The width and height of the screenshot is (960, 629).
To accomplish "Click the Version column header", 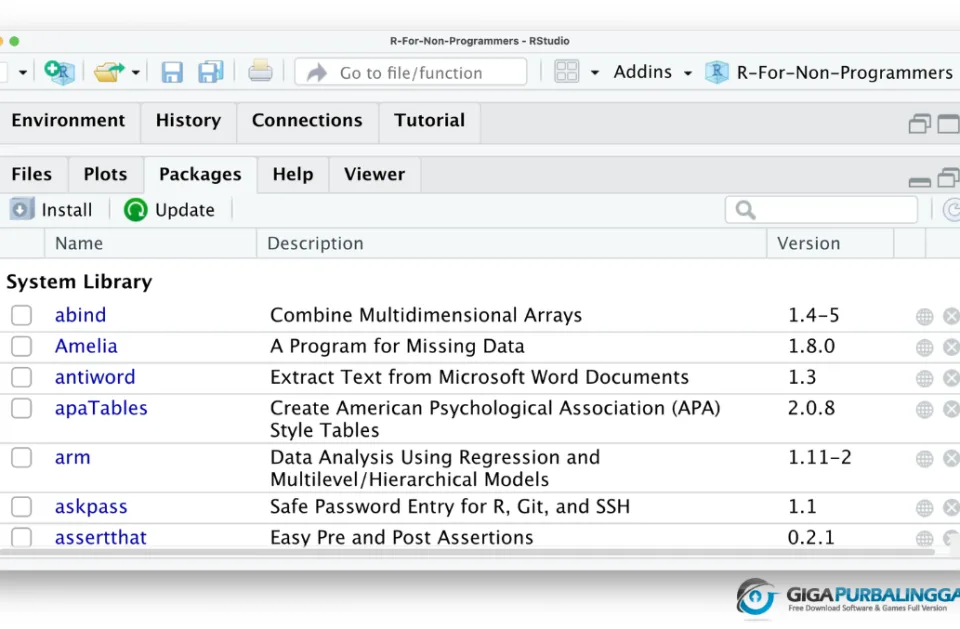I will tap(830, 244).
